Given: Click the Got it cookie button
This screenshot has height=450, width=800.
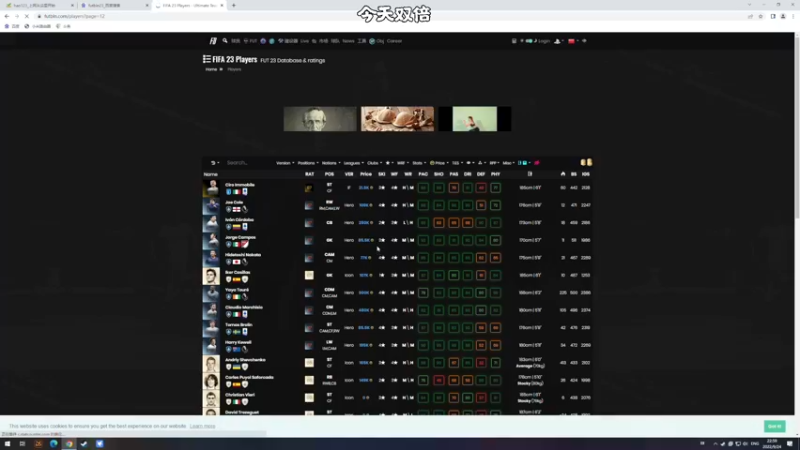Looking at the screenshot, I should click(774, 426).
